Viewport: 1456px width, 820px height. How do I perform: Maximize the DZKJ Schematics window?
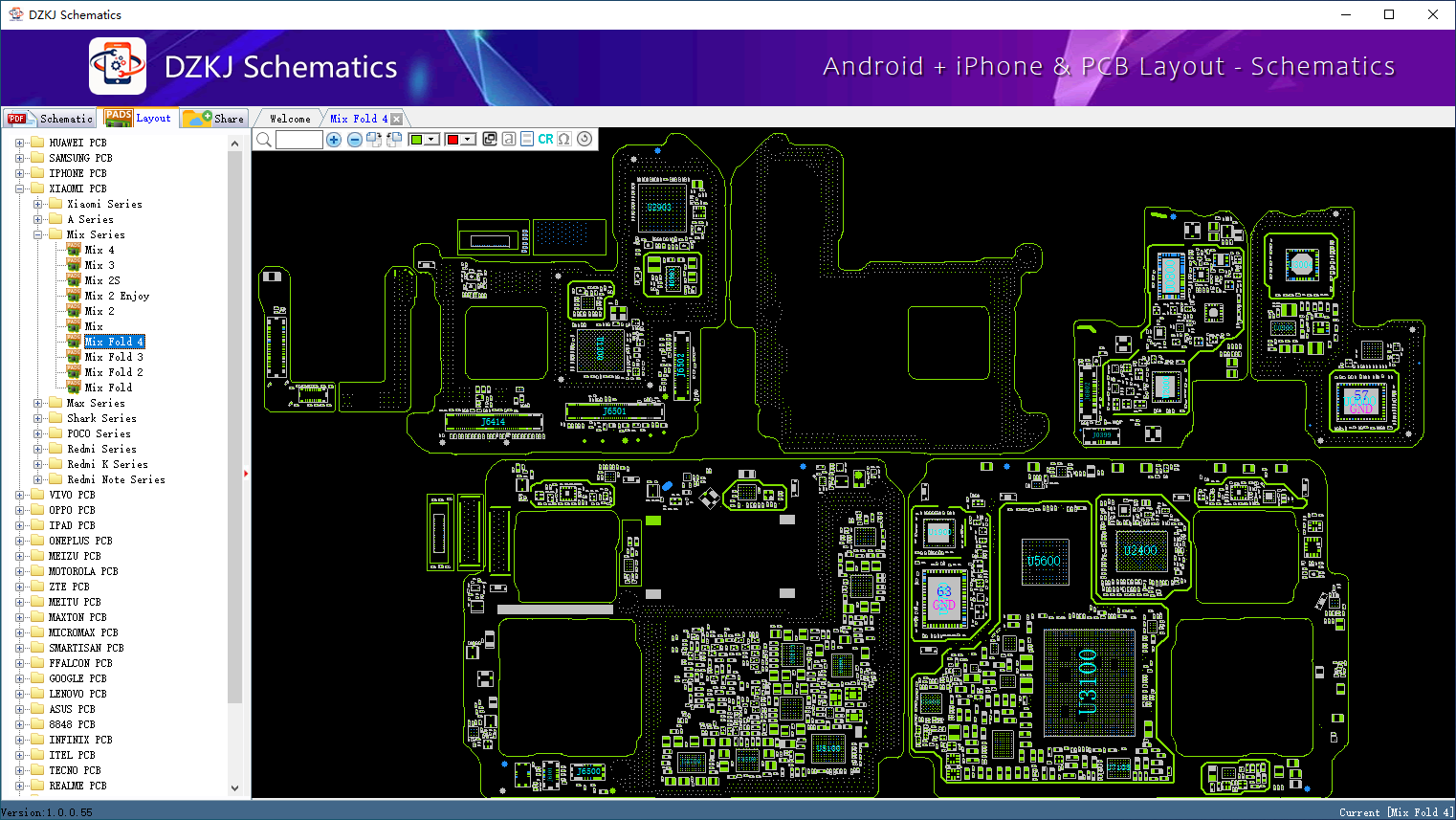tap(1389, 14)
